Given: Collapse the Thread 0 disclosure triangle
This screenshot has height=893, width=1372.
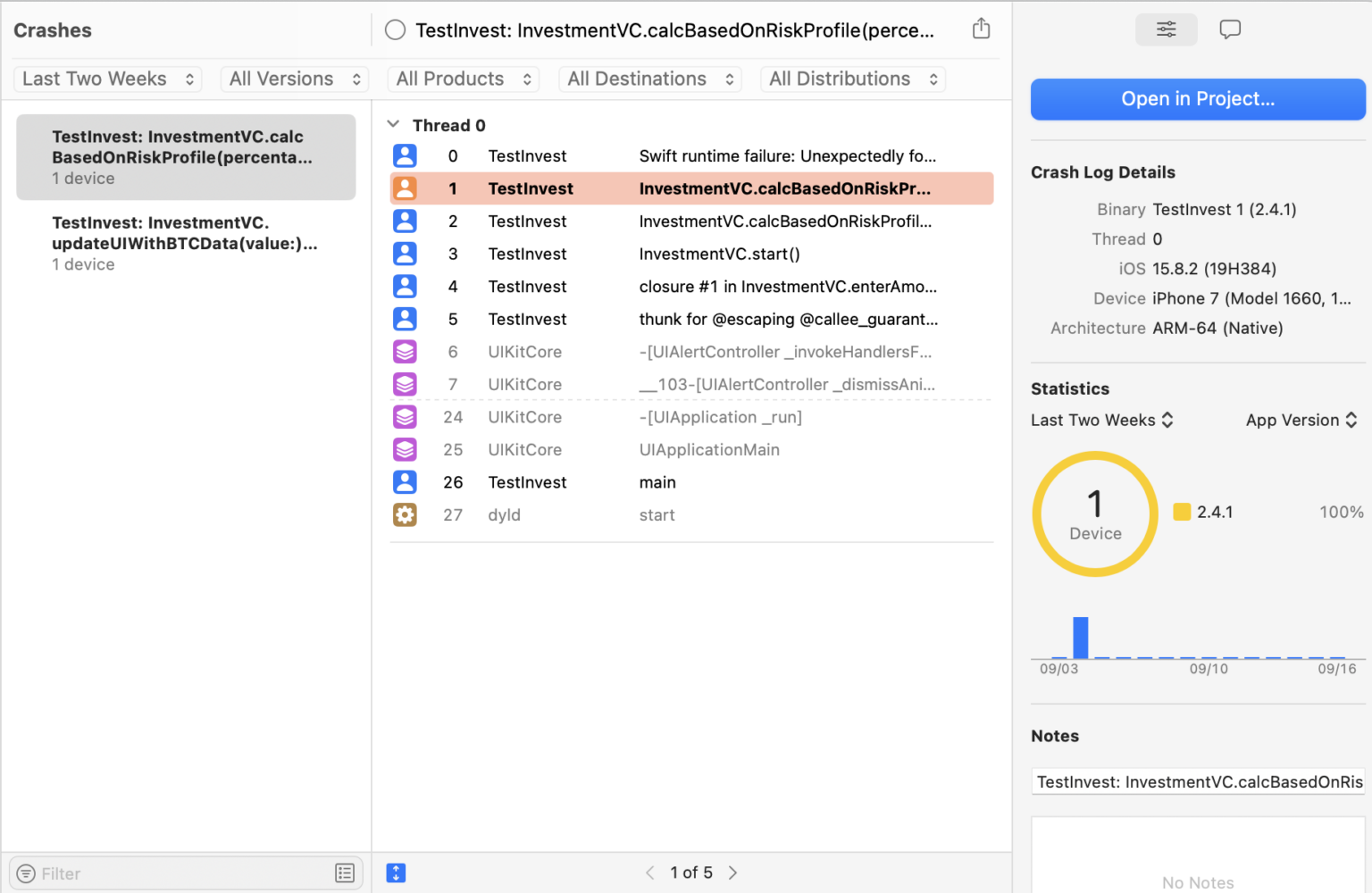Looking at the screenshot, I should (x=393, y=125).
